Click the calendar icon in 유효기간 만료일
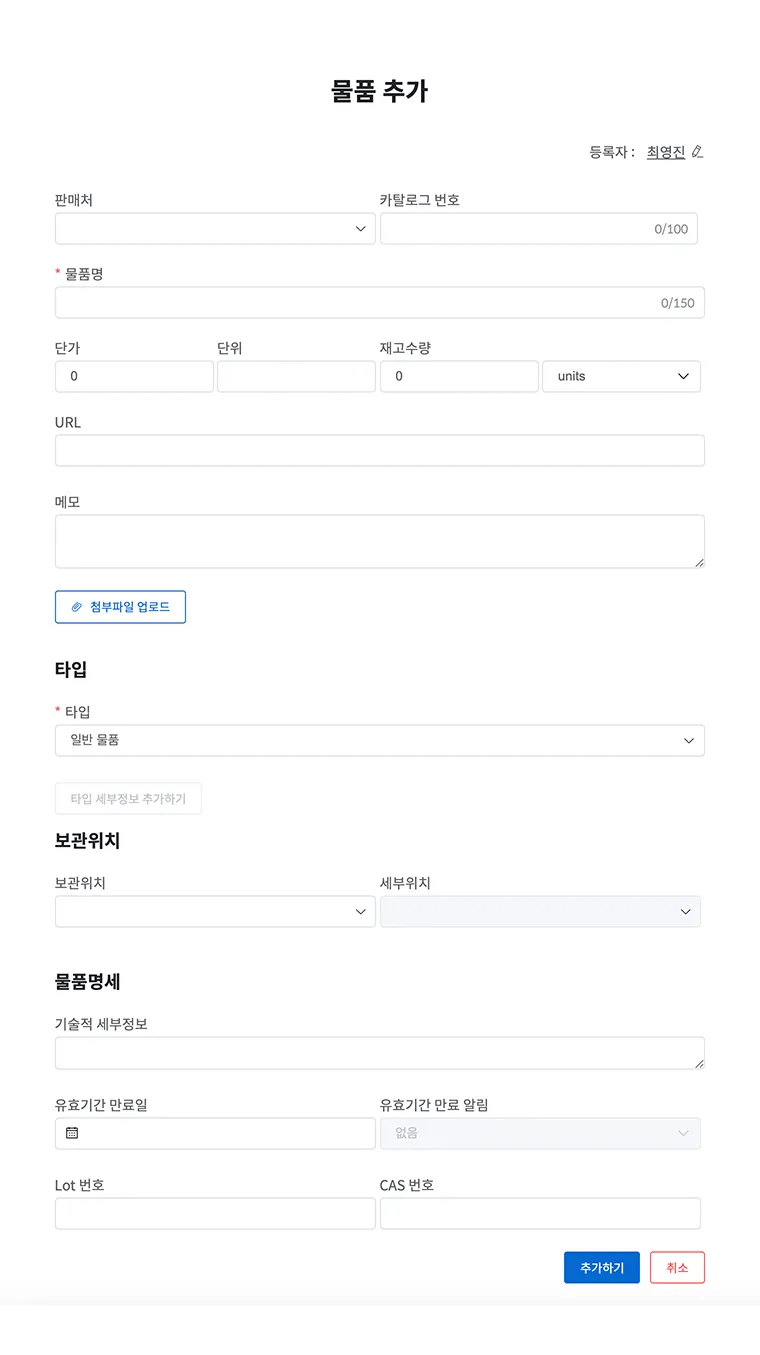 point(72,1133)
